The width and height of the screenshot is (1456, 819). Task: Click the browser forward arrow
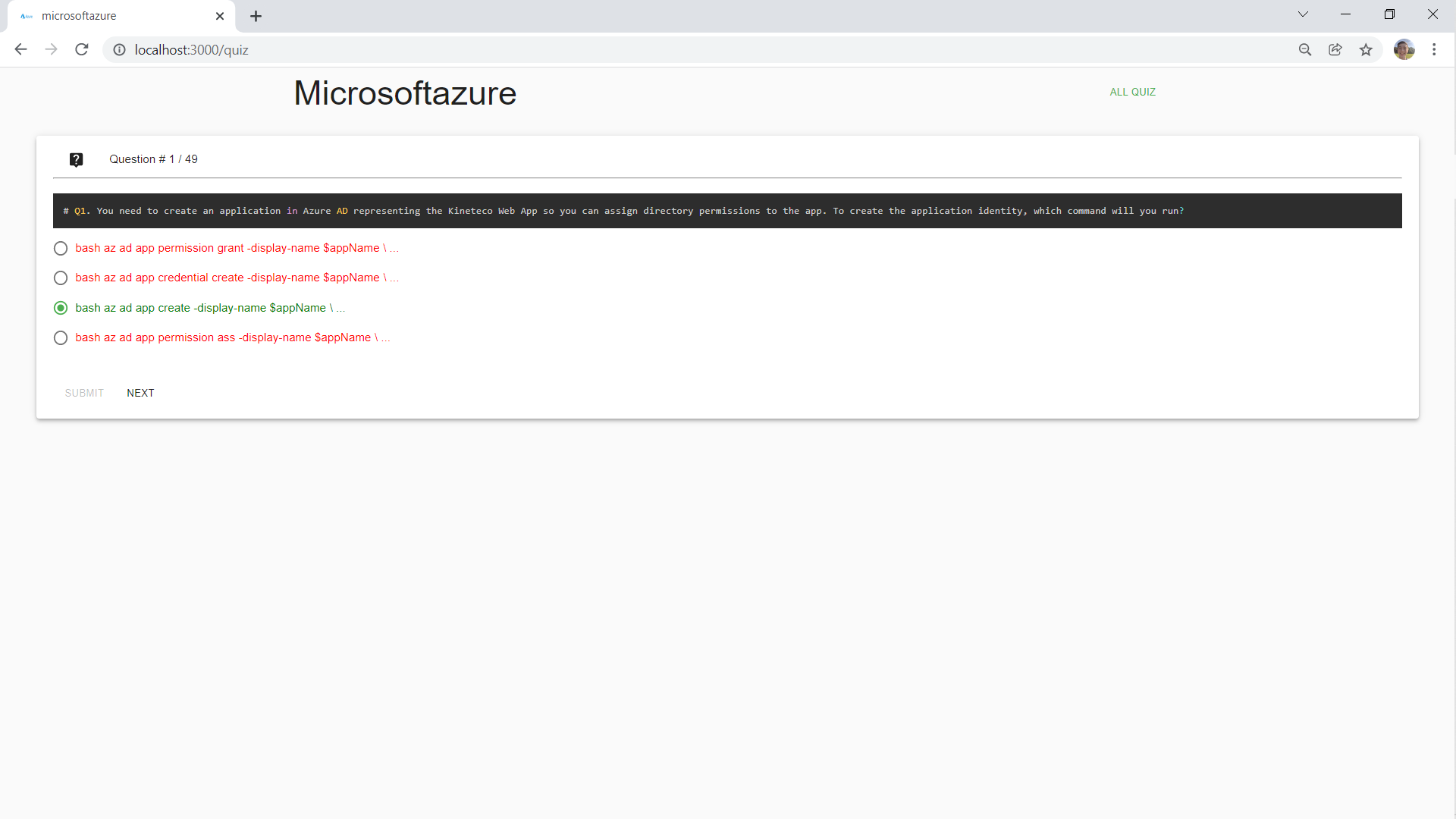click(51, 50)
